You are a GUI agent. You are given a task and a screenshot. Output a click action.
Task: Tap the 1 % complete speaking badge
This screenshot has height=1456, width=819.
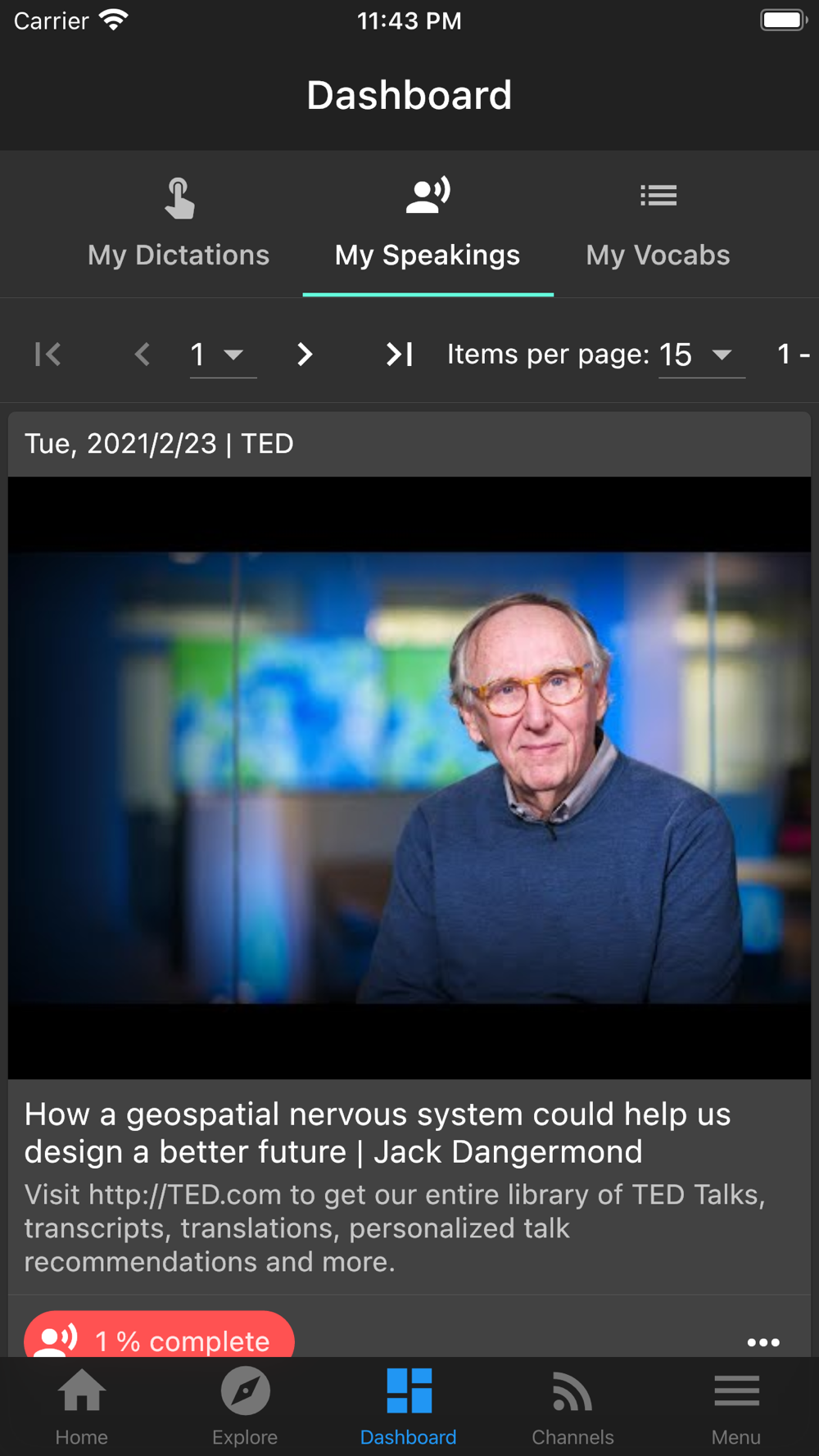pyautogui.click(x=159, y=1335)
